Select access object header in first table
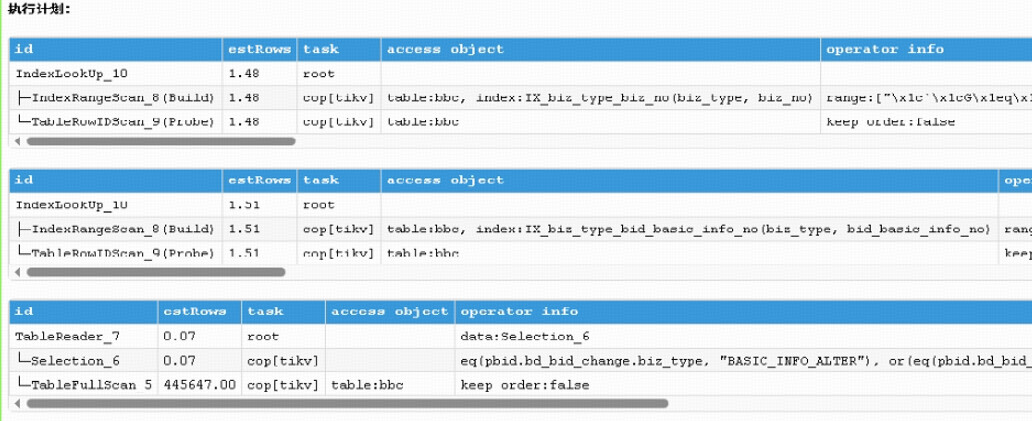The height and width of the screenshot is (421, 1032). tap(445, 49)
